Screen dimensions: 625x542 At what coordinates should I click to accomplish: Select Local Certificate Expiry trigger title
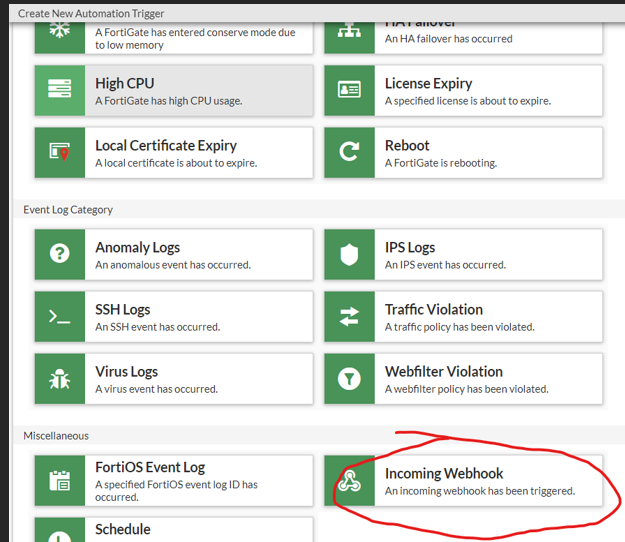pyautogui.click(x=166, y=145)
